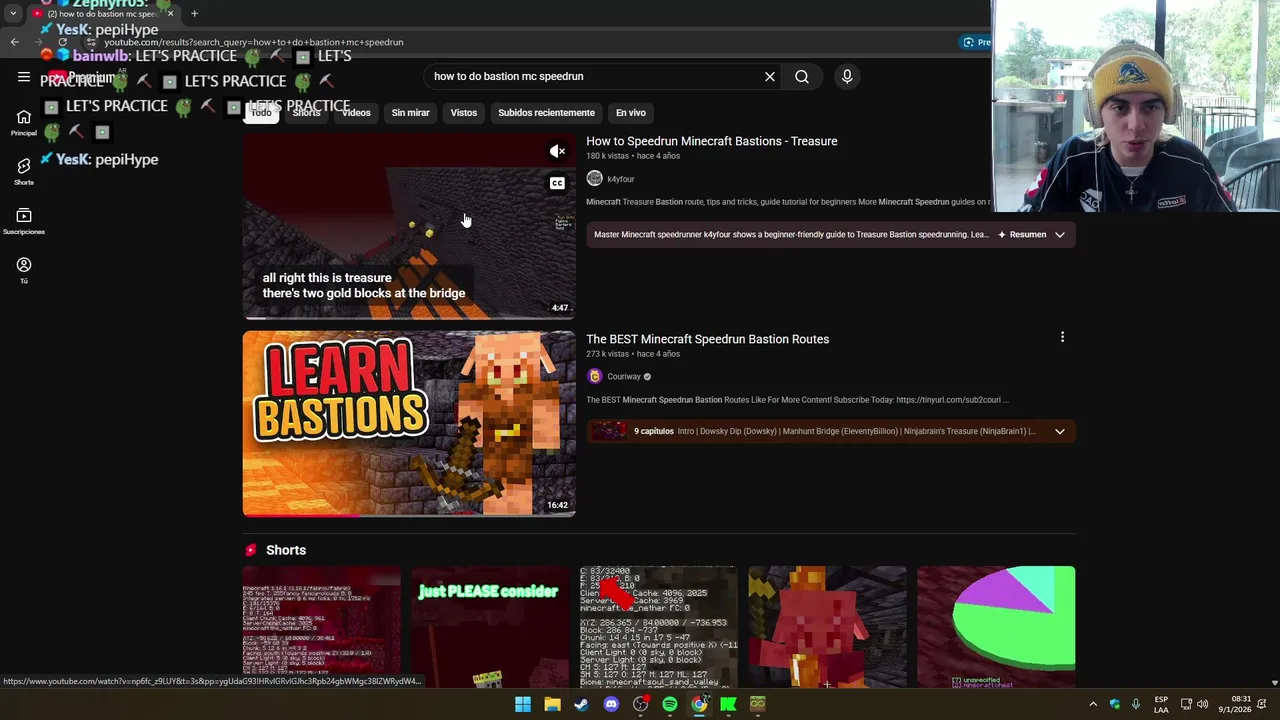Clear the search box with the X
The width and height of the screenshot is (1280, 720).
pos(770,77)
